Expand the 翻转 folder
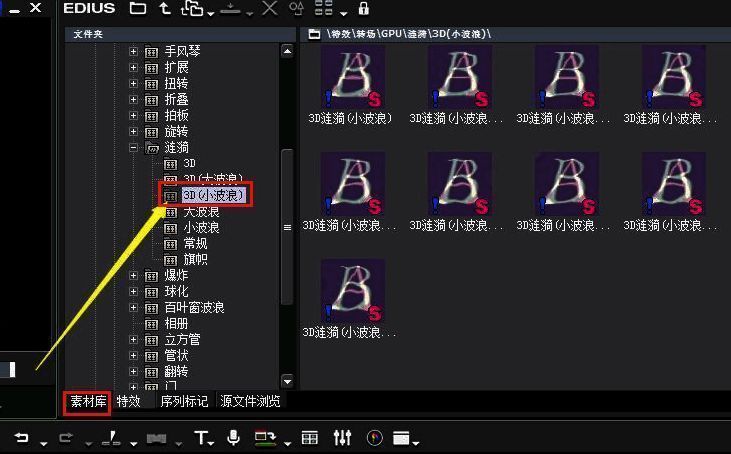 point(133,371)
